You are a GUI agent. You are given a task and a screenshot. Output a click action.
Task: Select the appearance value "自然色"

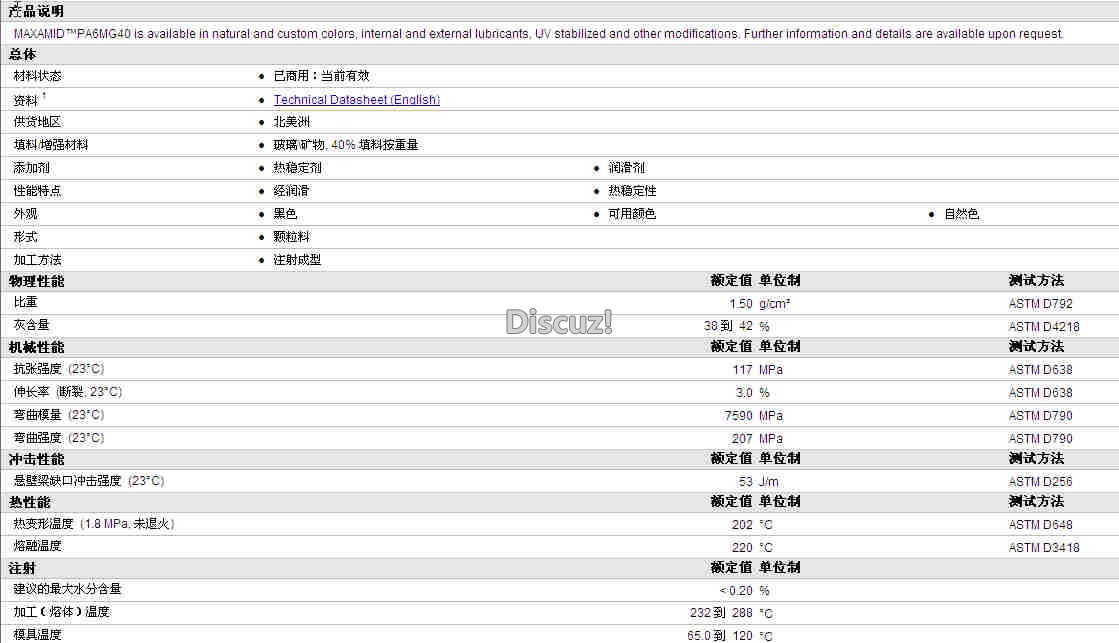(962, 213)
